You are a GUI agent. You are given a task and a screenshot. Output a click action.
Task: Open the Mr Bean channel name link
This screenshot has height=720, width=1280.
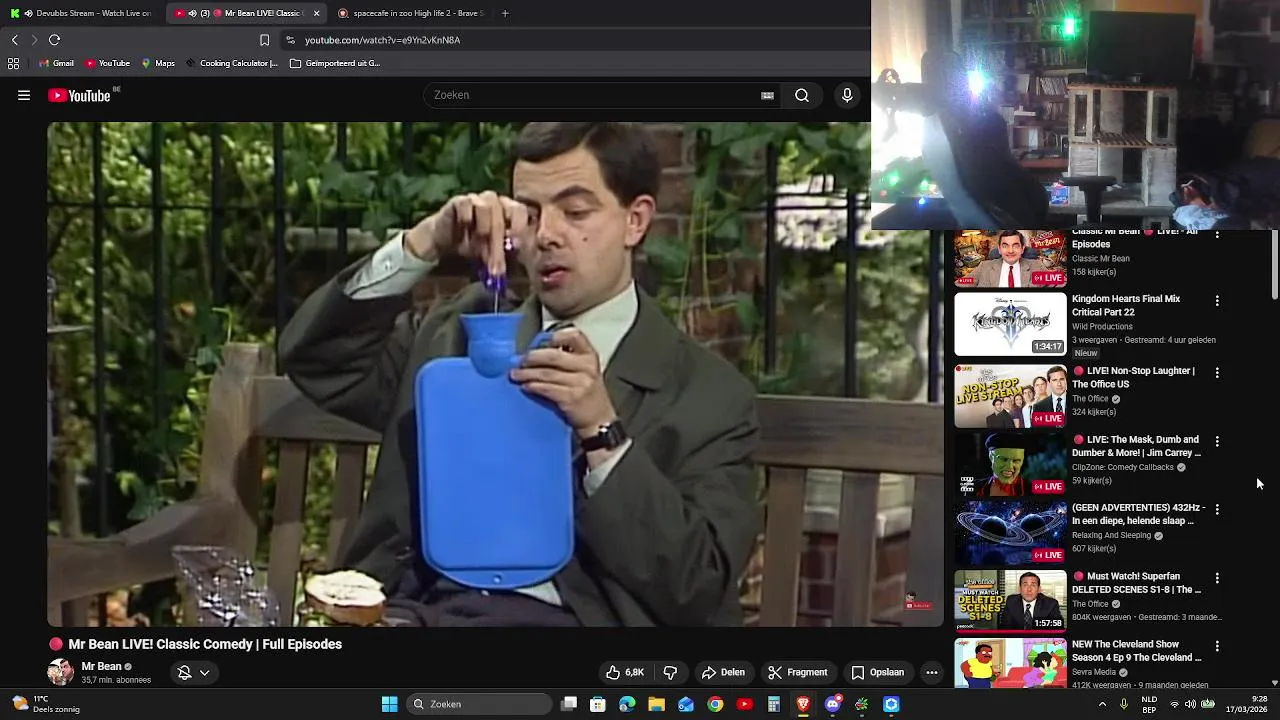coord(101,666)
